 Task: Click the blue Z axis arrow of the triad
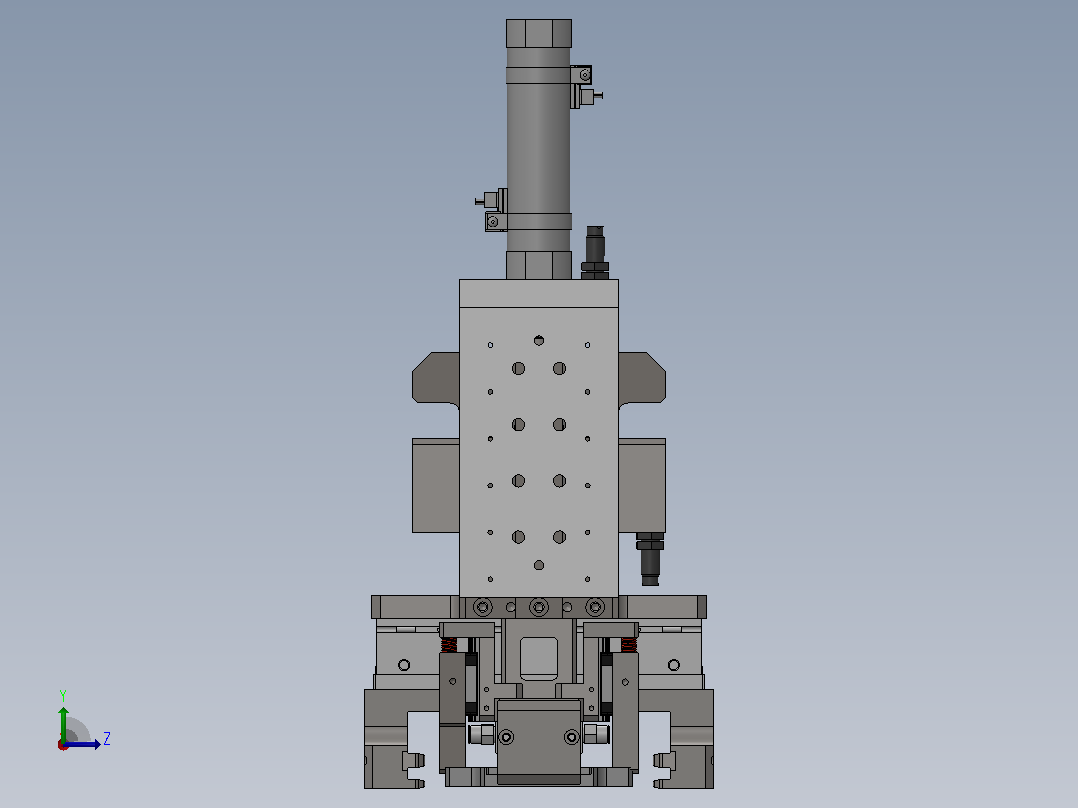tap(82, 744)
